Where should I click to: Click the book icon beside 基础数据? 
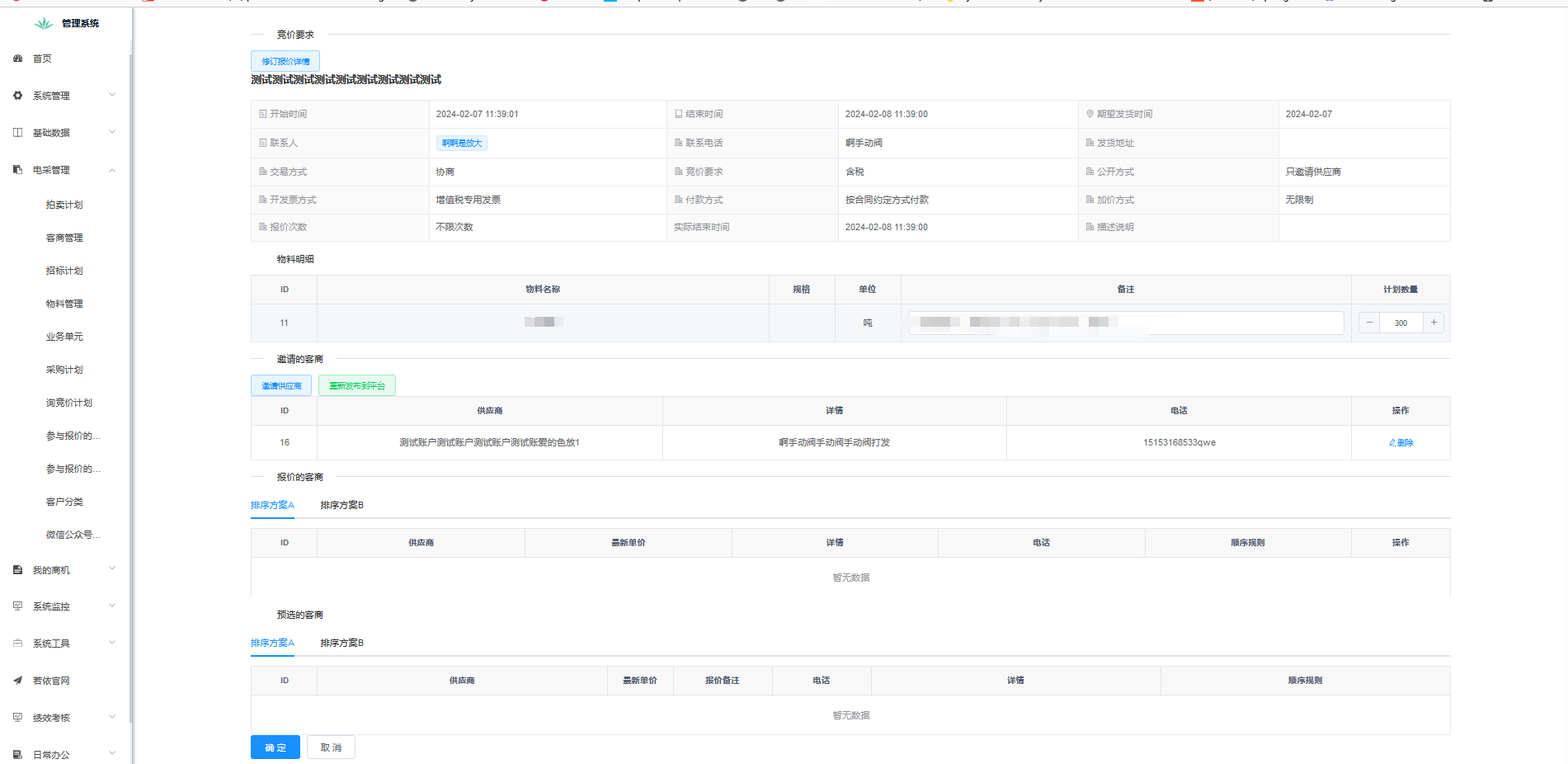point(17,132)
